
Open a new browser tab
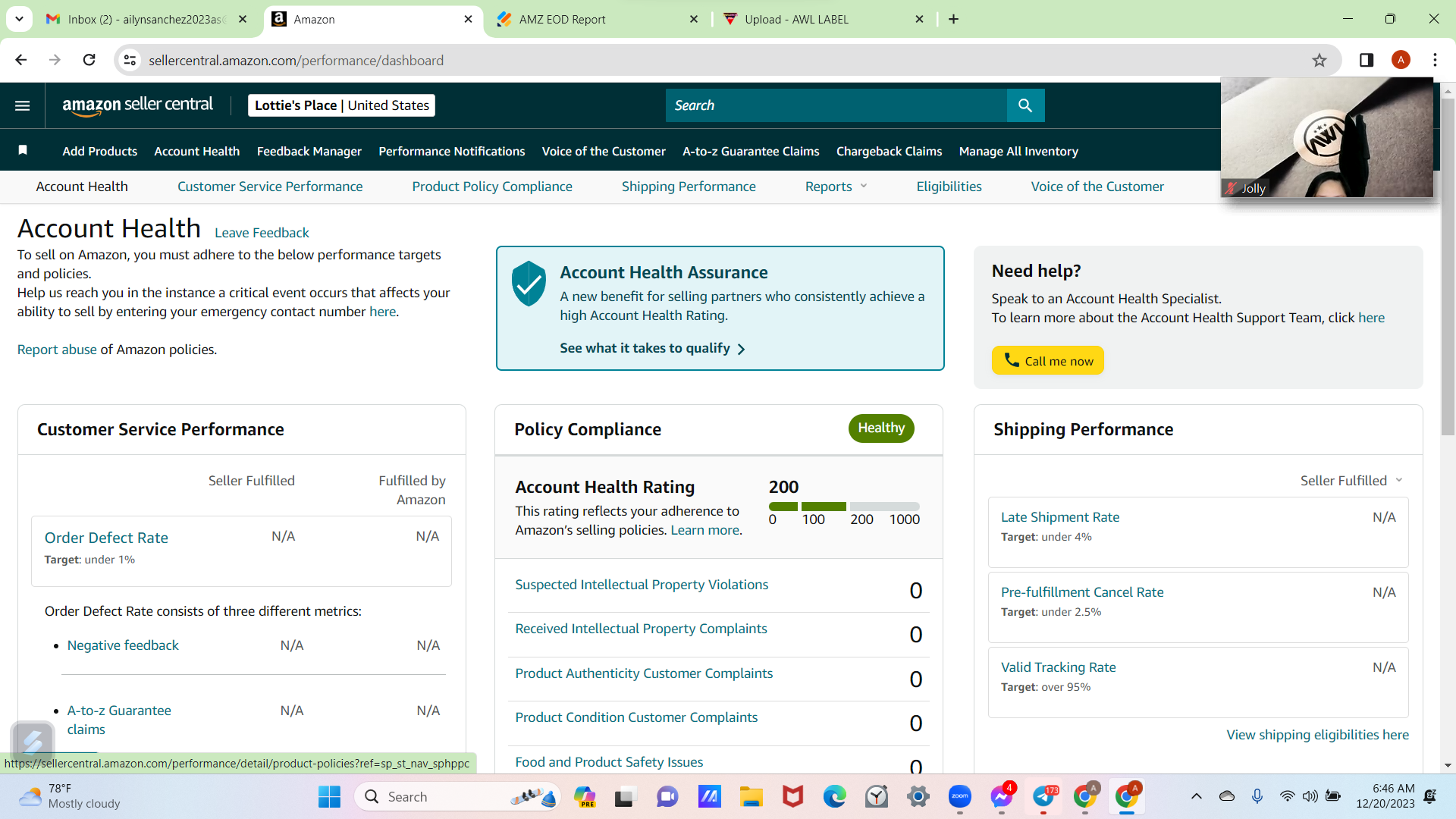(953, 20)
